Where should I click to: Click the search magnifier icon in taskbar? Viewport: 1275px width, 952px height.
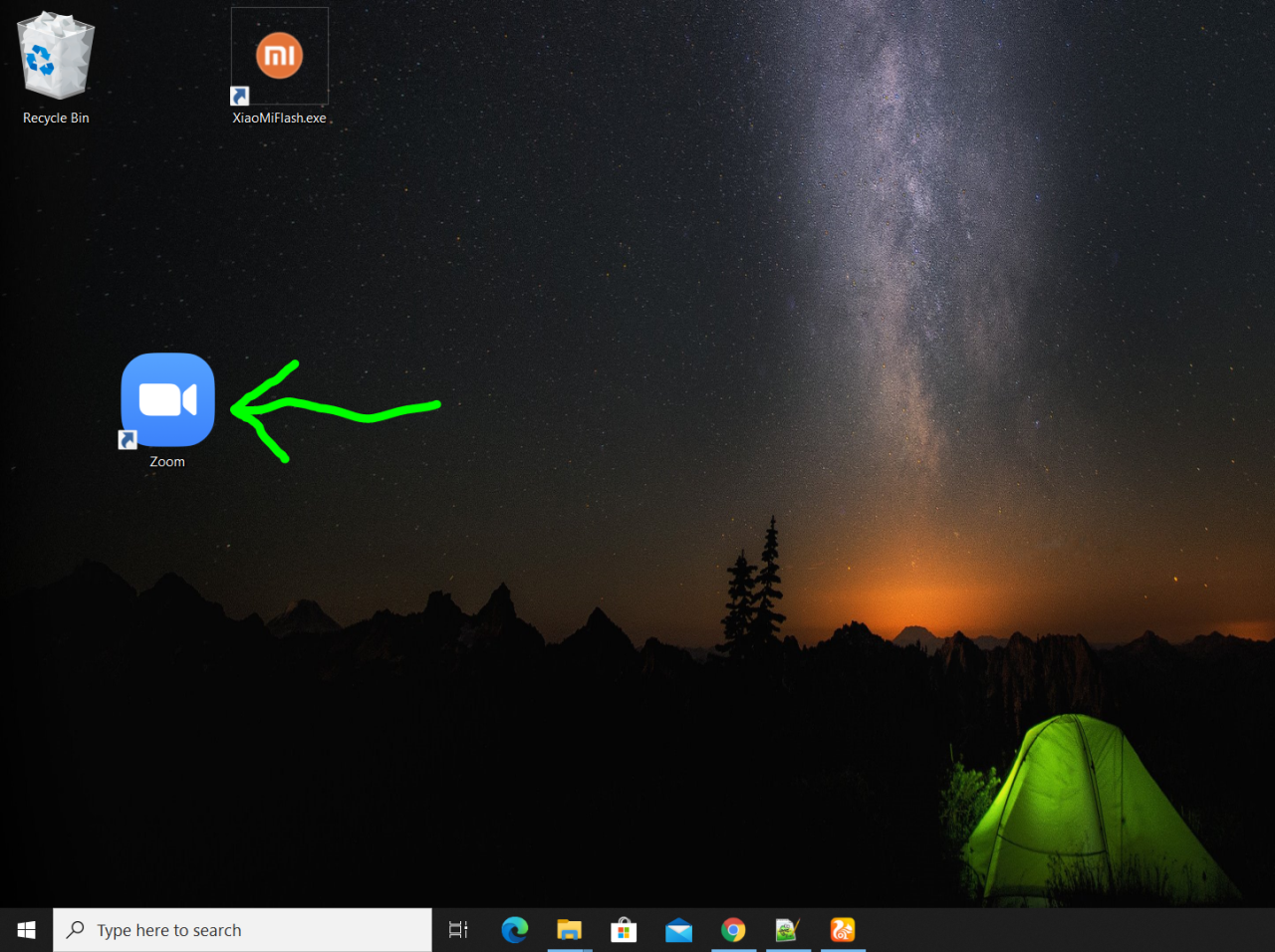pos(76,930)
